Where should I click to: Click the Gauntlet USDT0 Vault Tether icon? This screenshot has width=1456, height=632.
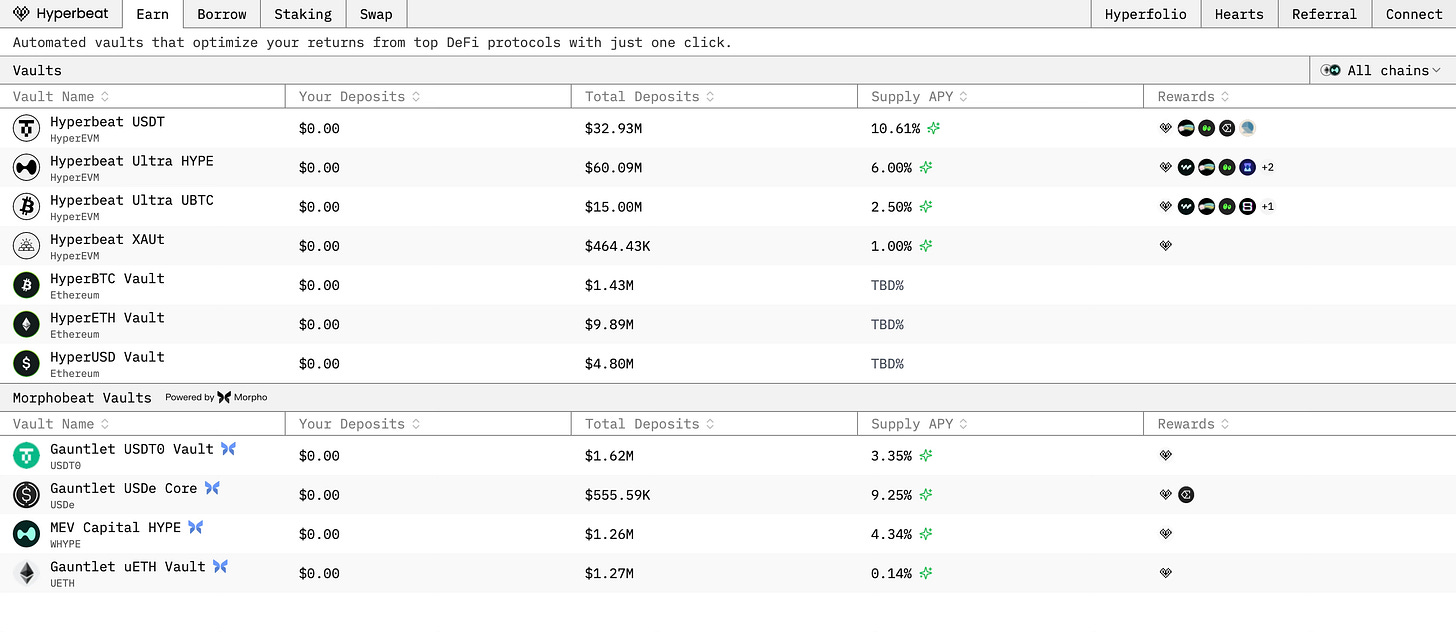[x=26, y=455]
